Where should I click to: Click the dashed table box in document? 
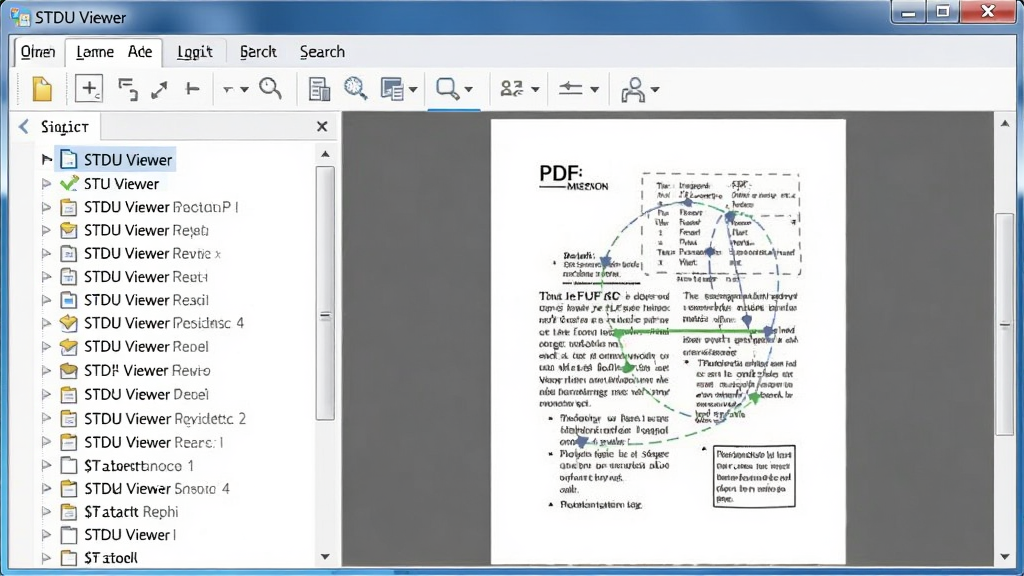[721, 223]
